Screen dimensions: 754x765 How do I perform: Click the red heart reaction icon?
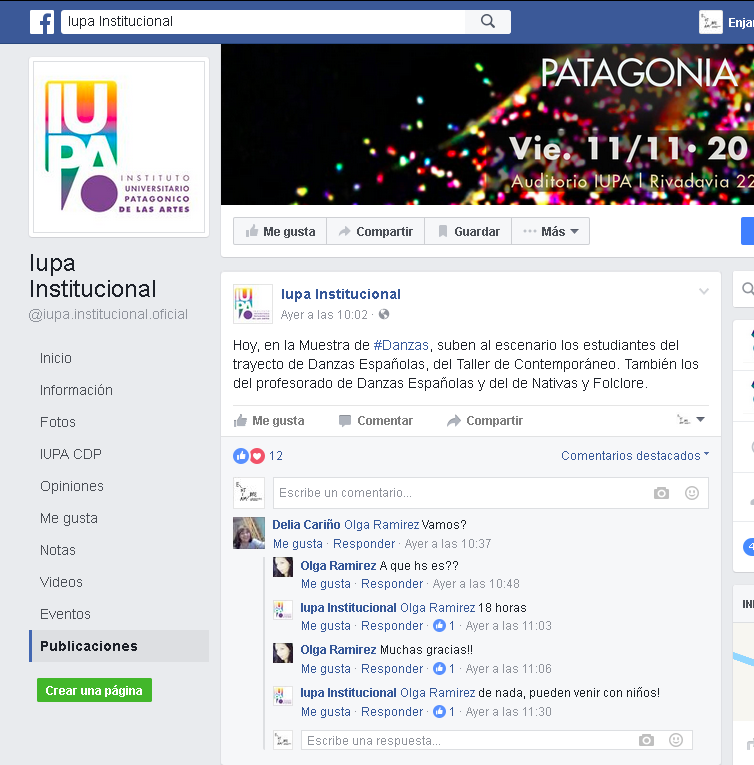[x=257, y=456]
